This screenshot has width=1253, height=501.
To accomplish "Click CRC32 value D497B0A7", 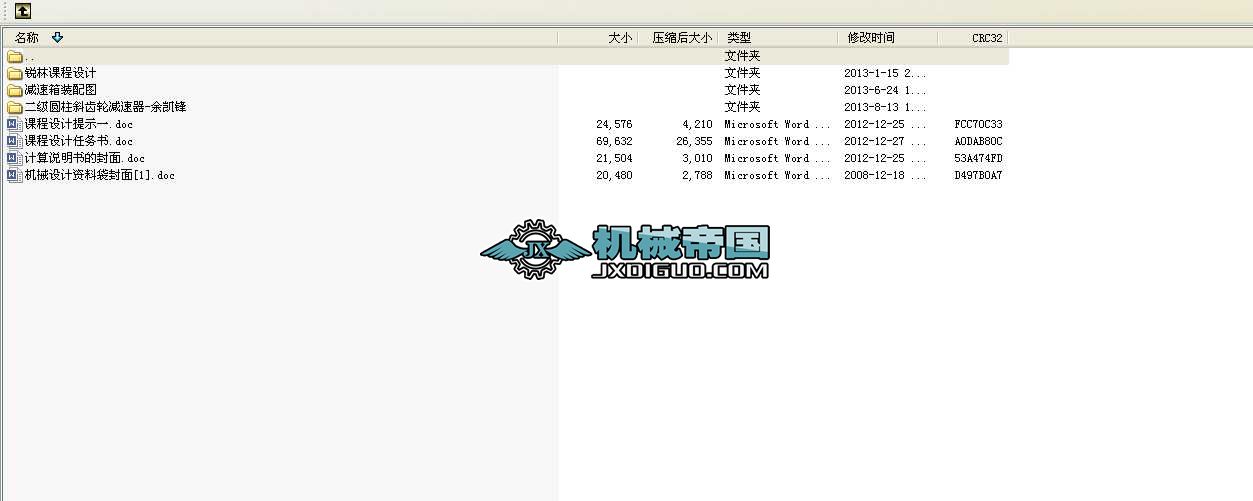I will tap(978, 175).
